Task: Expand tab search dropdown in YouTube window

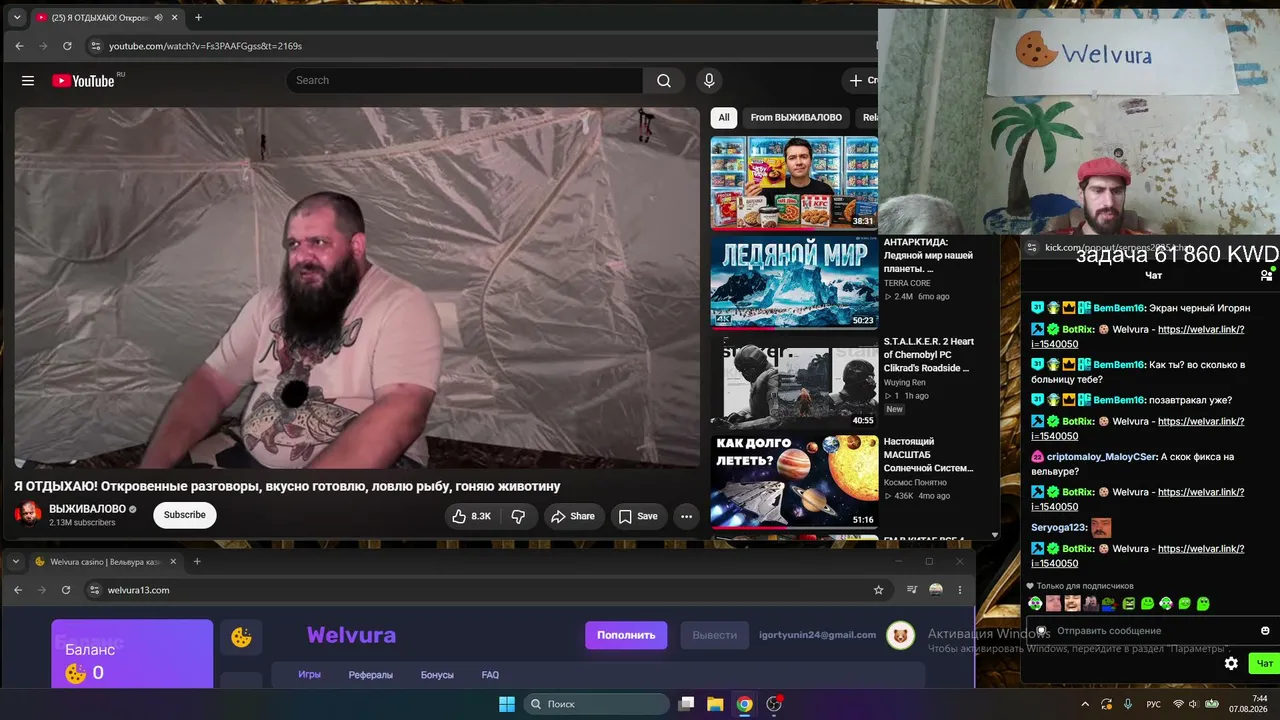Action: pyautogui.click(x=16, y=17)
